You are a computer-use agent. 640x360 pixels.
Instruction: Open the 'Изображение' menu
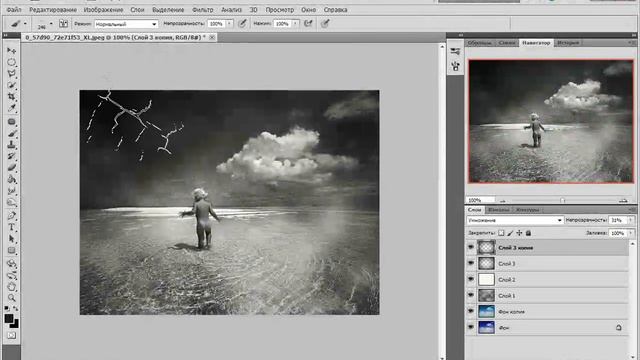click(x=103, y=9)
